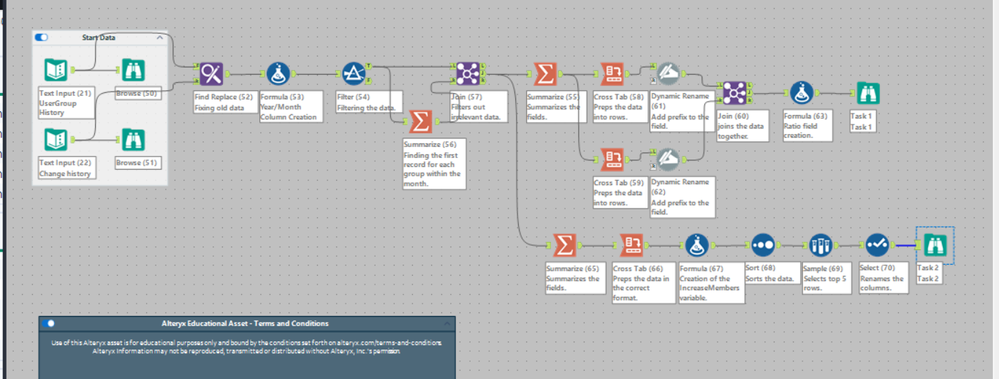
Task: Toggle the Start Data container switch
Action: click(x=41, y=38)
